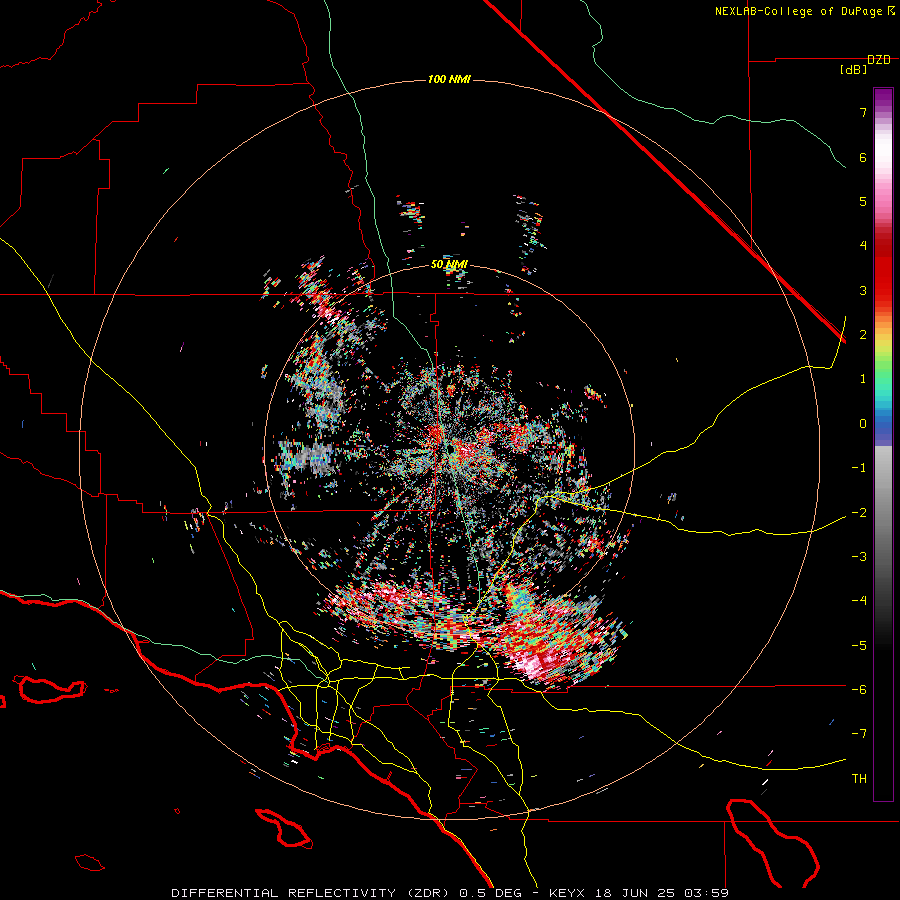
Task: Click the purple top of the ZDR color bar
Action: (883, 96)
